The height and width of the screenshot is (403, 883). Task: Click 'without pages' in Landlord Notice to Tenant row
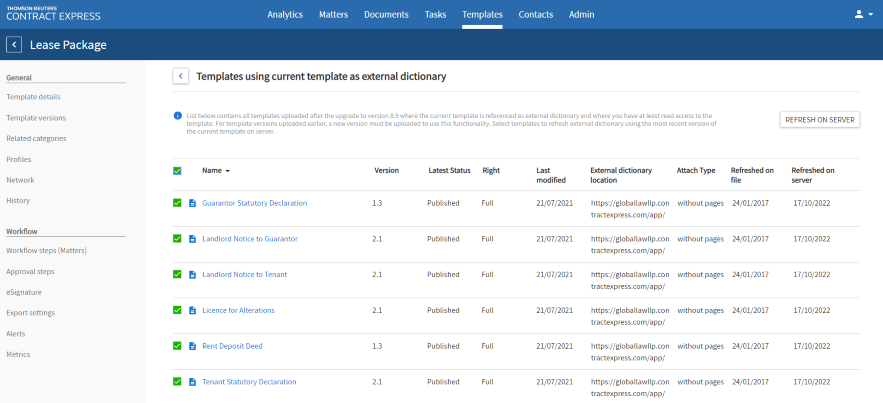tap(701, 275)
